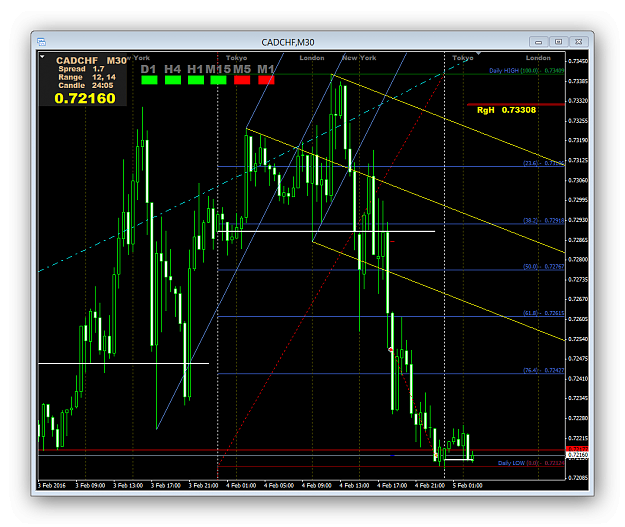Click the green trend box under H4
Image resolution: width=625 pixels, height=527 pixels.
[x=173, y=80]
